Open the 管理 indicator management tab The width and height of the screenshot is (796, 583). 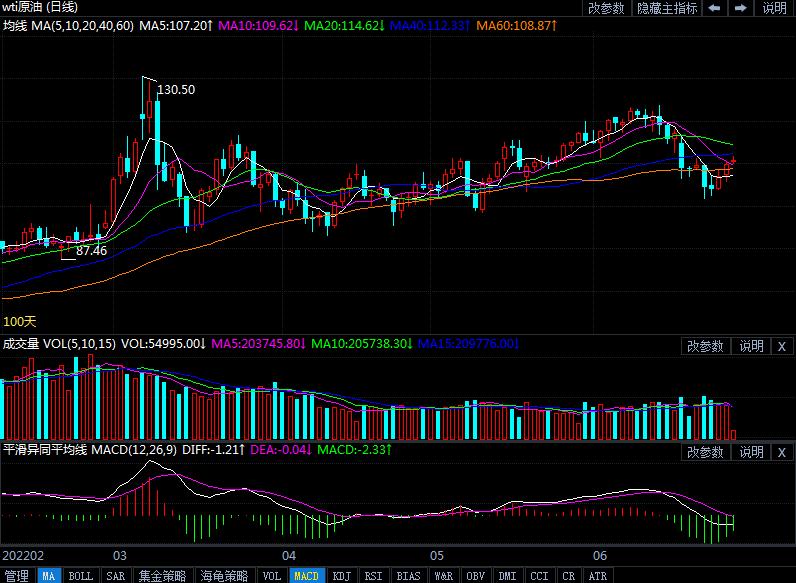pyautogui.click(x=16, y=576)
